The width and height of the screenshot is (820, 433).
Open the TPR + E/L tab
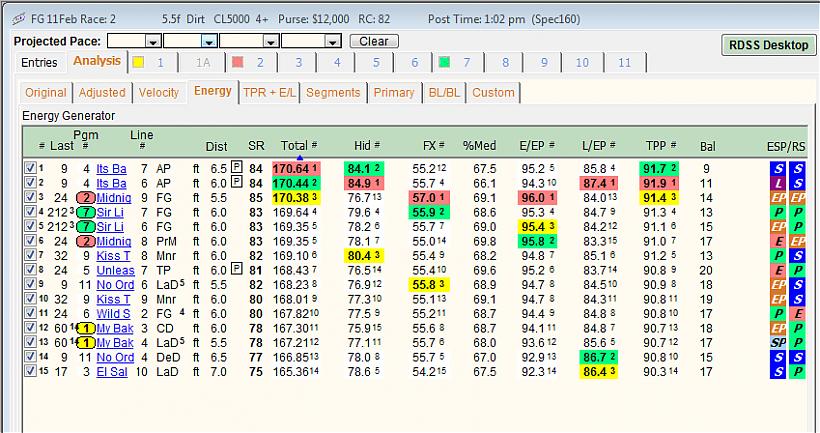[x=269, y=93]
